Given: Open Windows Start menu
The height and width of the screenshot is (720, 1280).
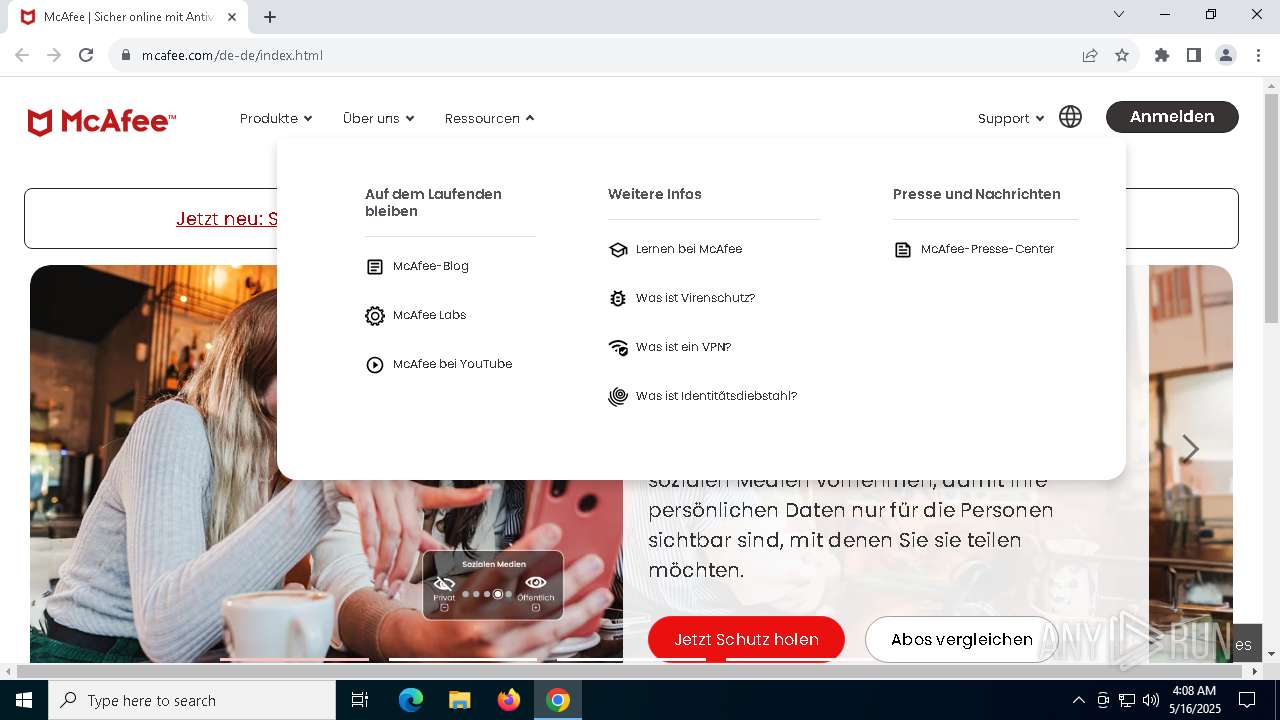Looking at the screenshot, I should point(24,700).
